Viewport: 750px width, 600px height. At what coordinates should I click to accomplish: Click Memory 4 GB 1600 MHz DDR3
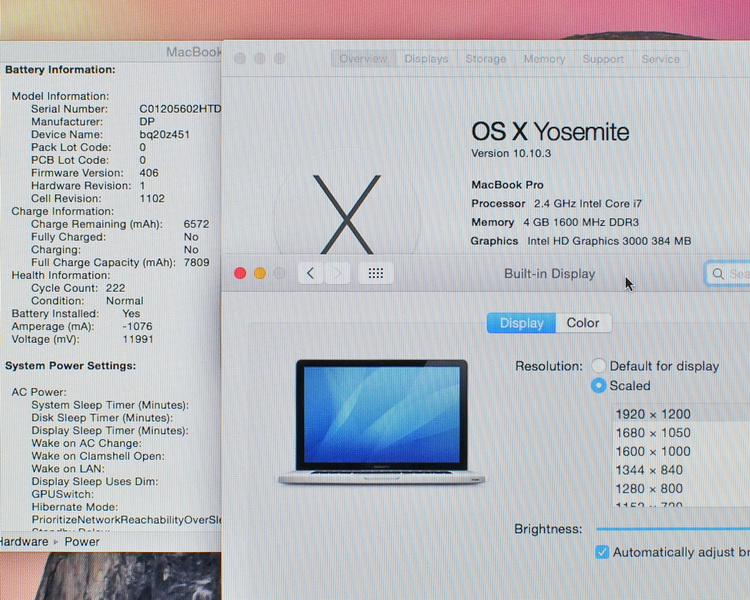tap(555, 222)
